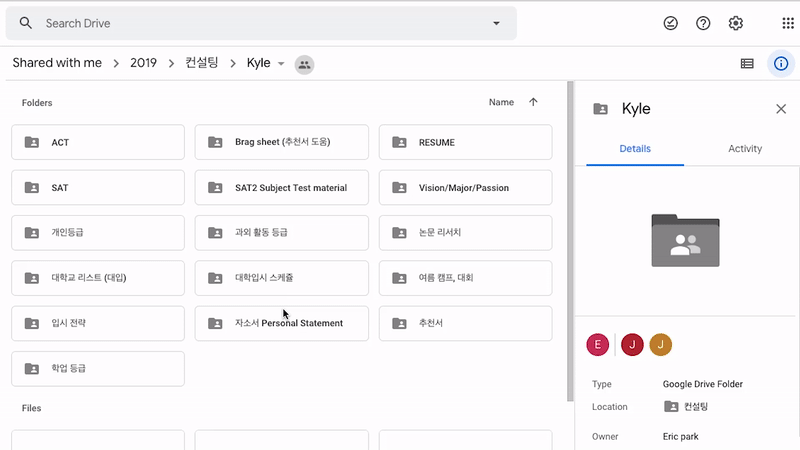The width and height of the screenshot is (800, 450).
Task: Click the Kyle folder icon in panel header
Action: (601, 109)
